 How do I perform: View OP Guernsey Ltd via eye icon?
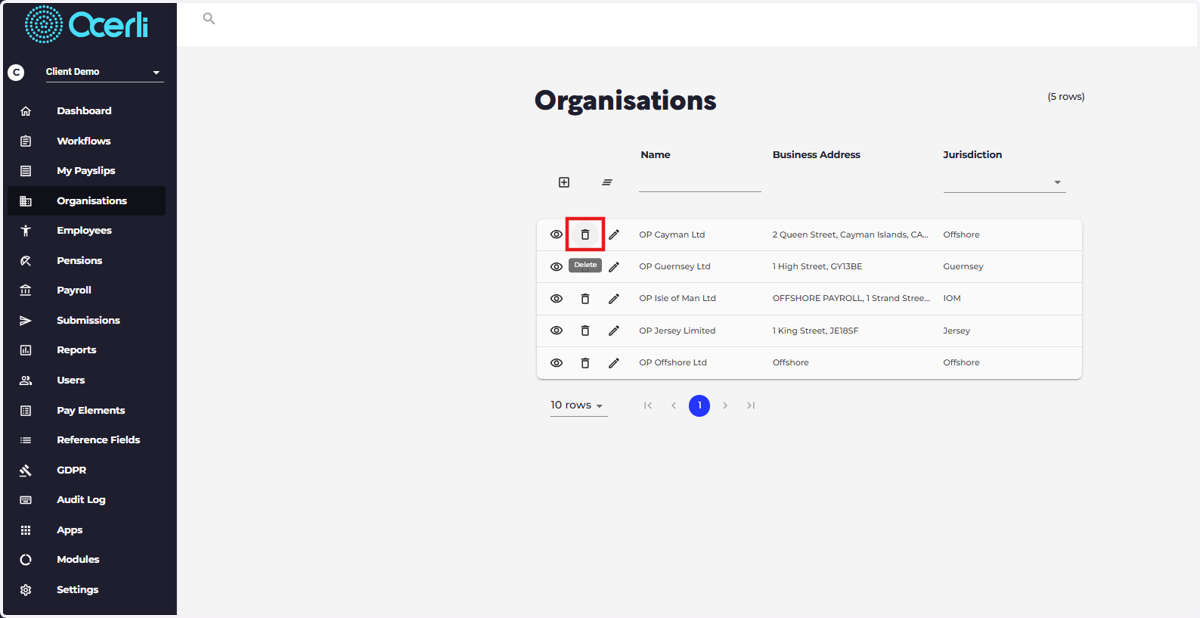click(x=556, y=267)
